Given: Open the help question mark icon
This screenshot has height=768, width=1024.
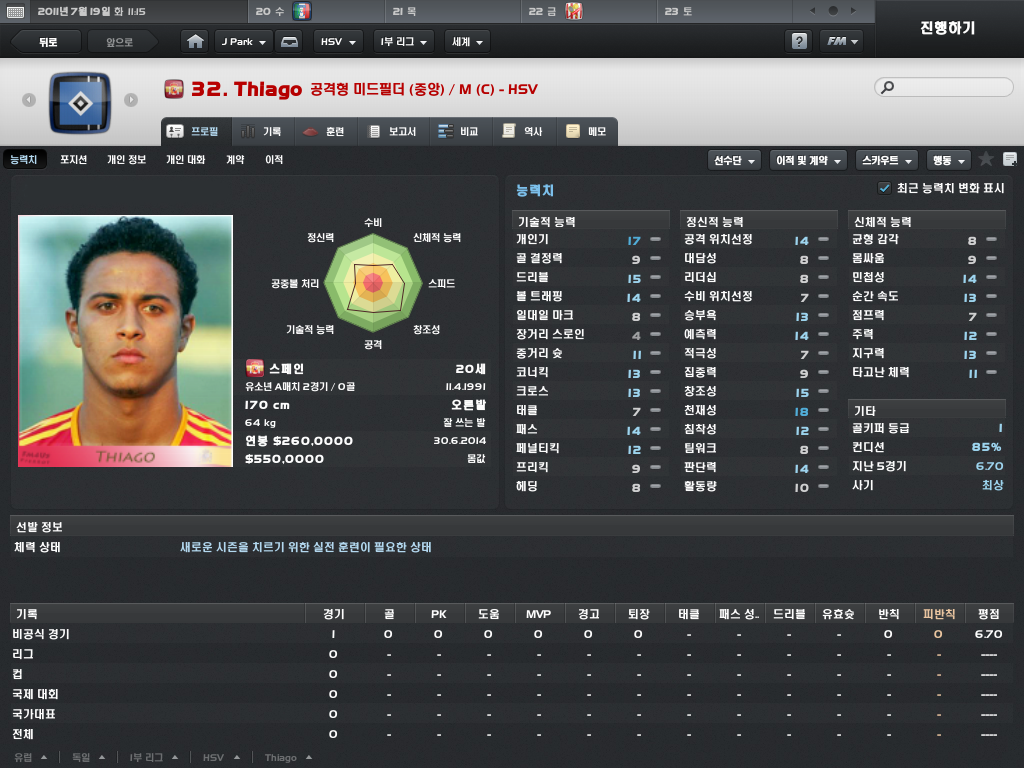Looking at the screenshot, I should [x=799, y=41].
